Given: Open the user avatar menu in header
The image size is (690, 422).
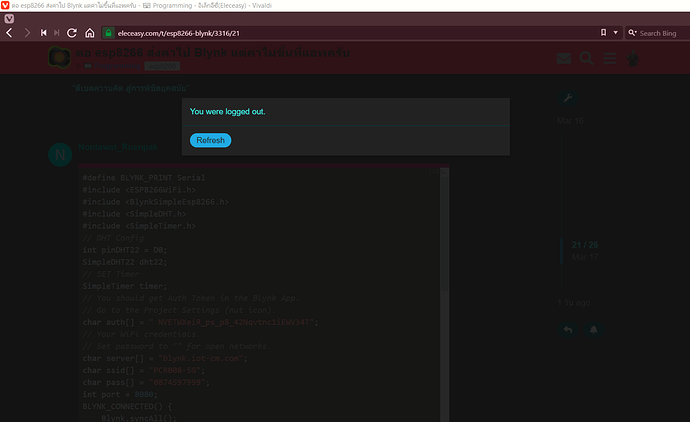Looking at the screenshot, I should tap(633, 58).
